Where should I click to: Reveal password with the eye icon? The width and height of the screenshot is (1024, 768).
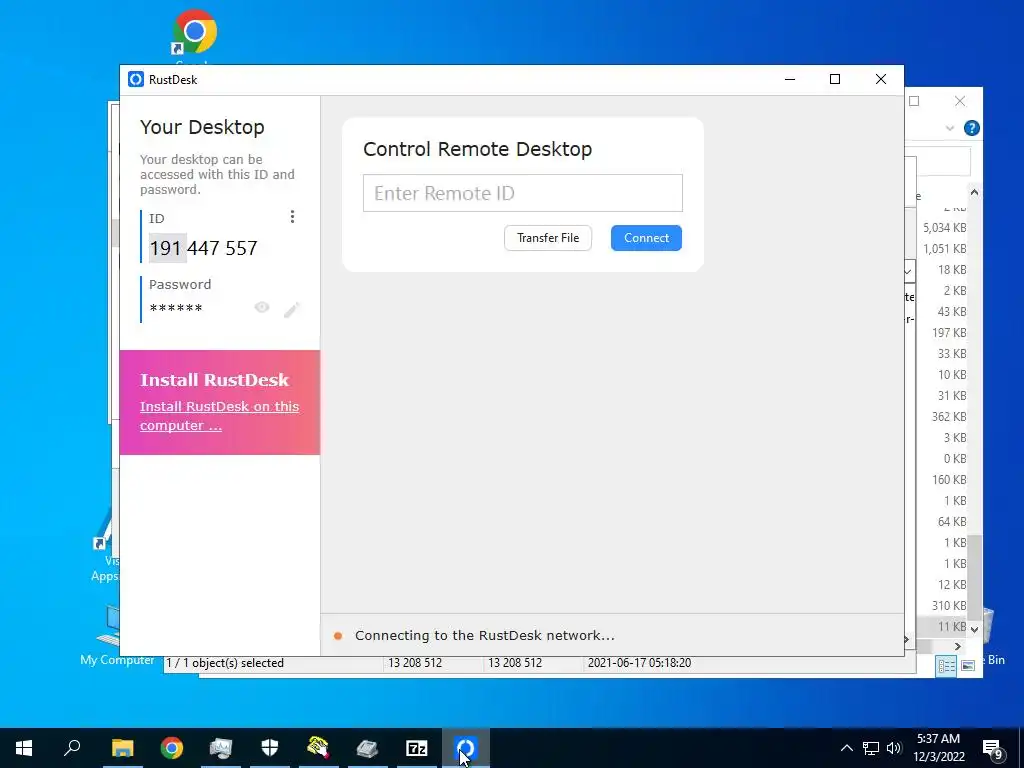click(262, 308)
